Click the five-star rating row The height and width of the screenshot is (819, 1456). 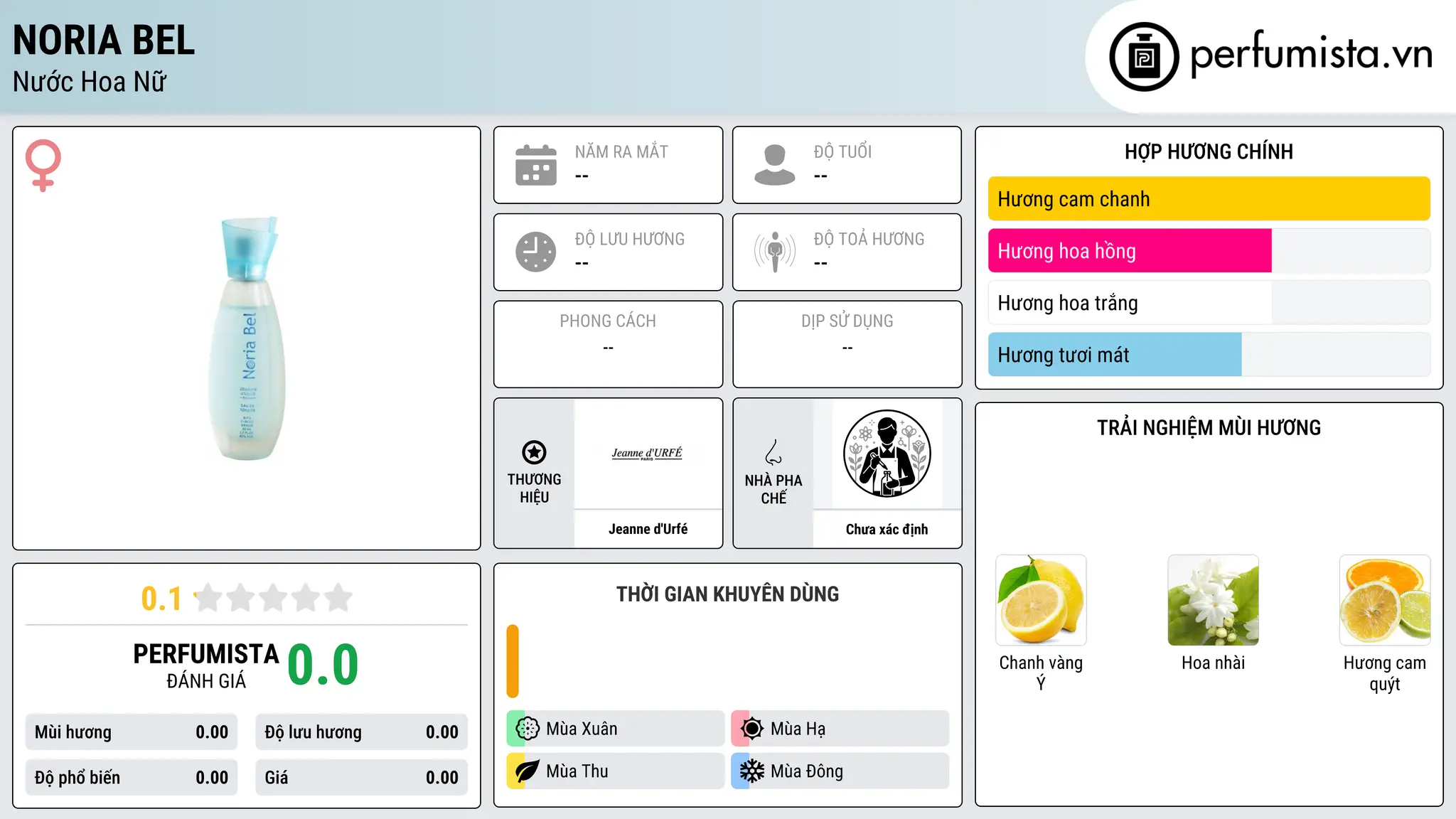tap(274, 598)
